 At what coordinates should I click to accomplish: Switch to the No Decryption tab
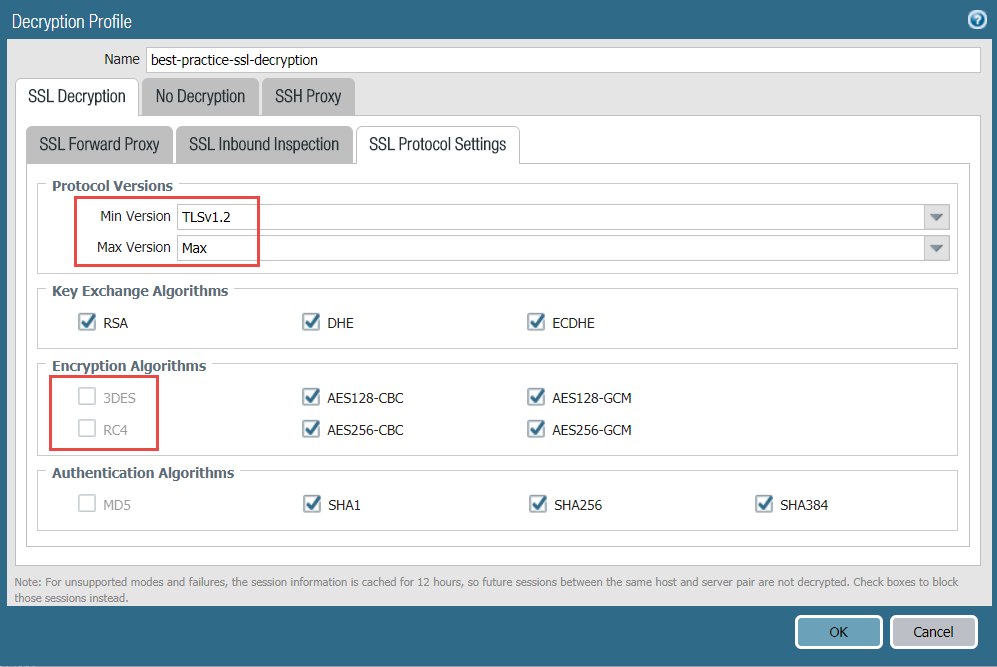(200, 97)
